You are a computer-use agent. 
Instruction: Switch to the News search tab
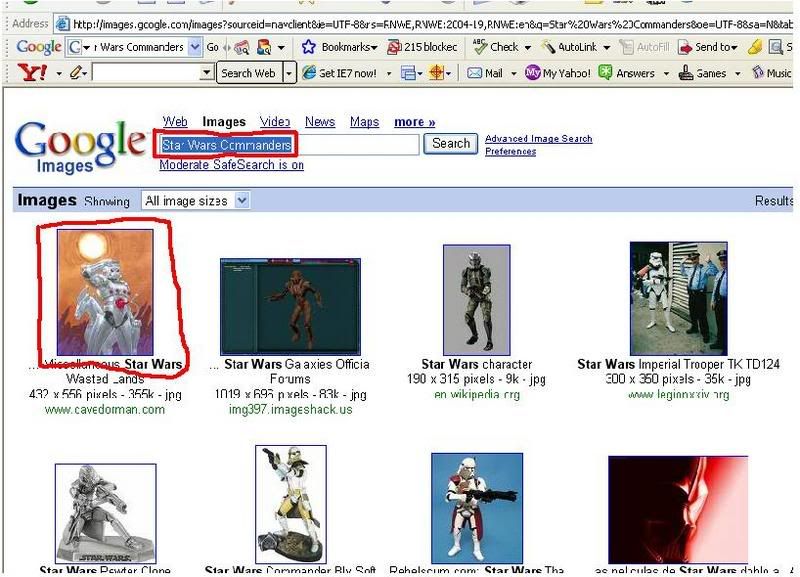click(320, 121)
